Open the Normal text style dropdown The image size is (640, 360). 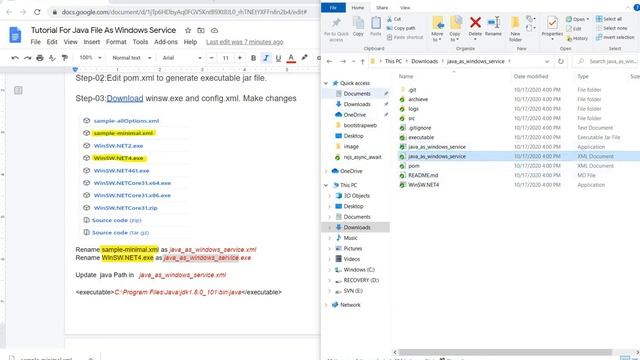click(131, 58)
